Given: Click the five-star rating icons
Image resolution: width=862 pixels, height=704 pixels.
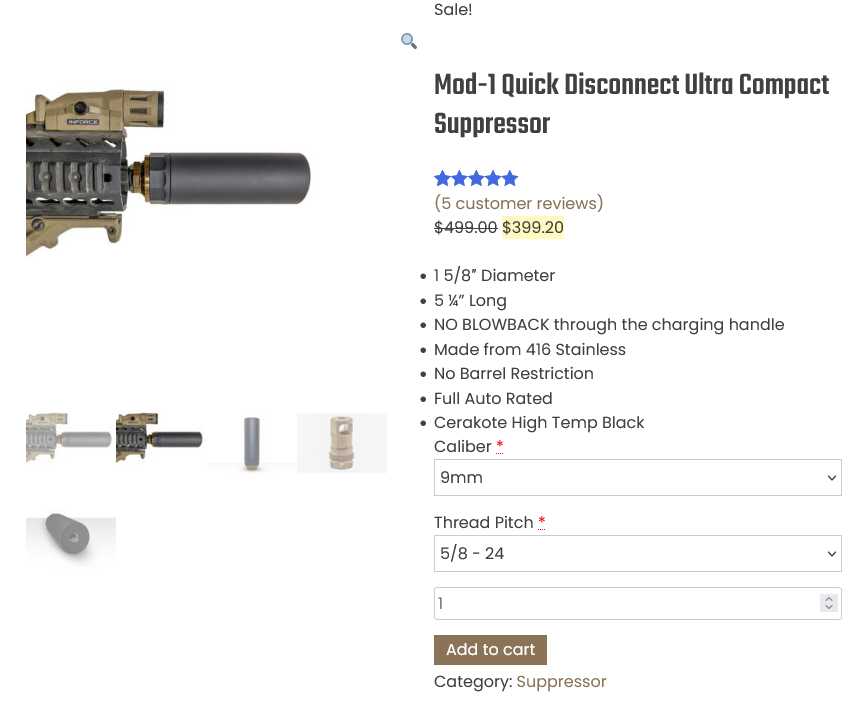Looking at the screenshot, I should click(476, 179).
